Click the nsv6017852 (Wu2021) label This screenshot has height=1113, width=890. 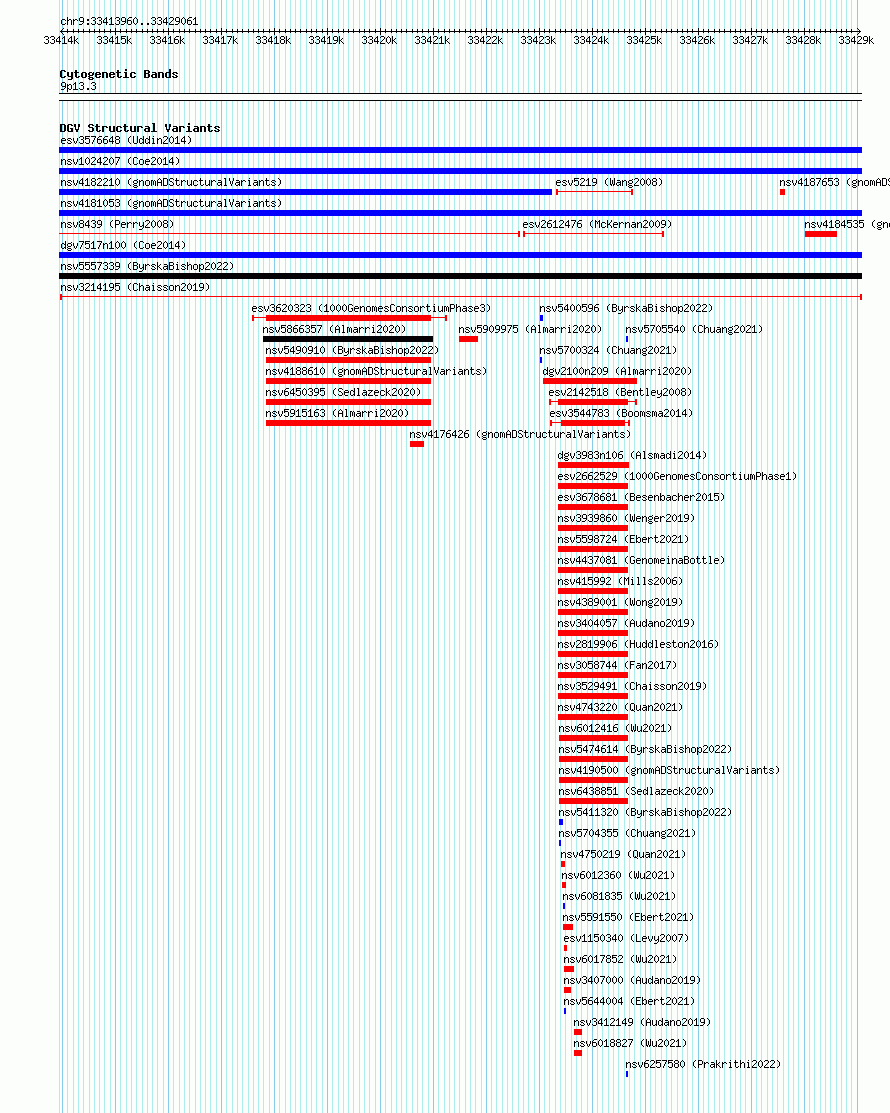620,960
